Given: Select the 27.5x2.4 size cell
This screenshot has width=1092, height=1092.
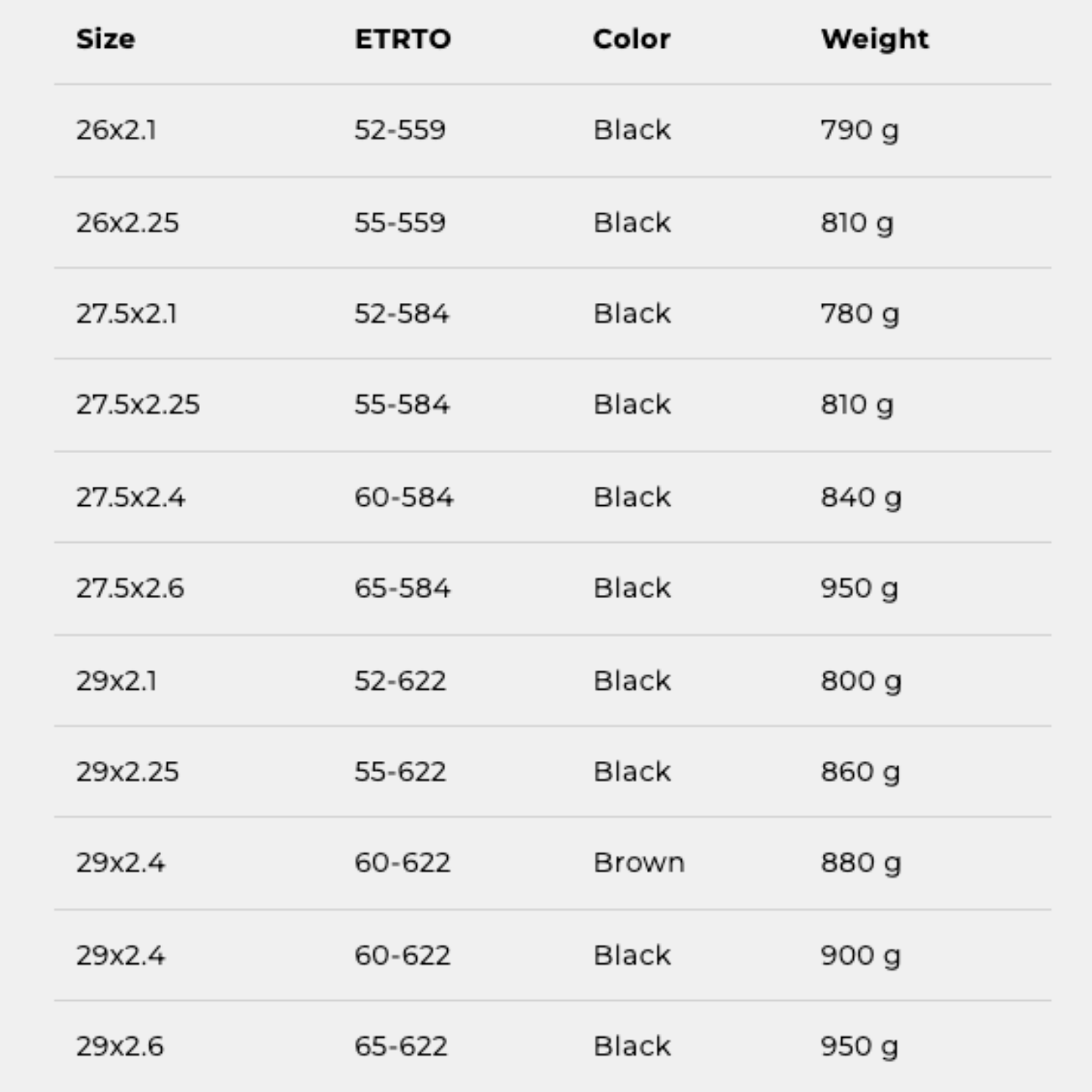Looking at the screenshot, I should (131, 498).
